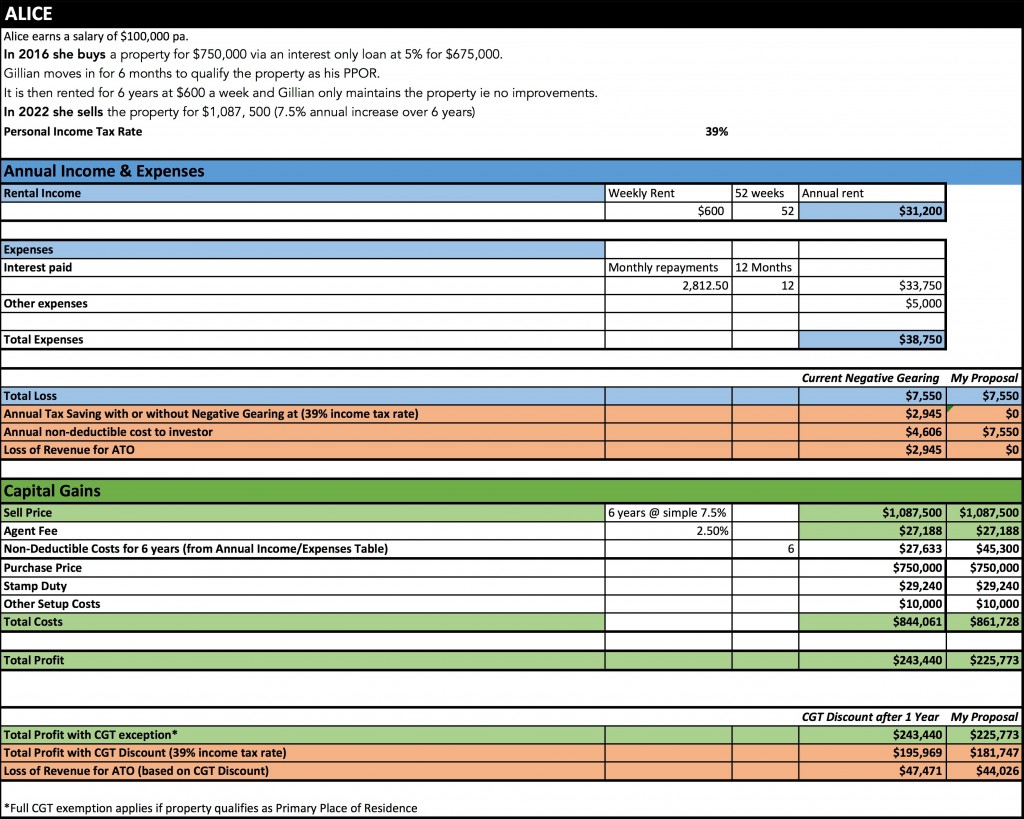Select the 39% Personal Income Tax Rate value

click(716, 131)
